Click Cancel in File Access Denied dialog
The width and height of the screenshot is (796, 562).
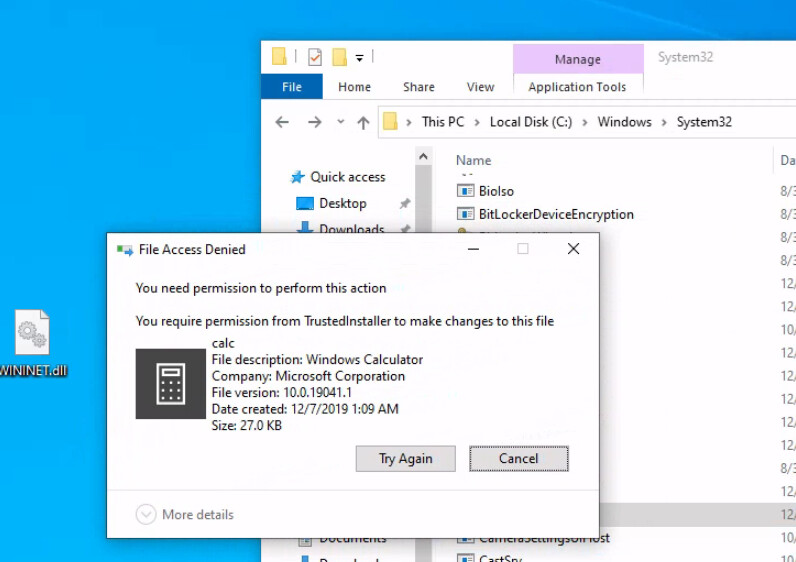point(518,459)
